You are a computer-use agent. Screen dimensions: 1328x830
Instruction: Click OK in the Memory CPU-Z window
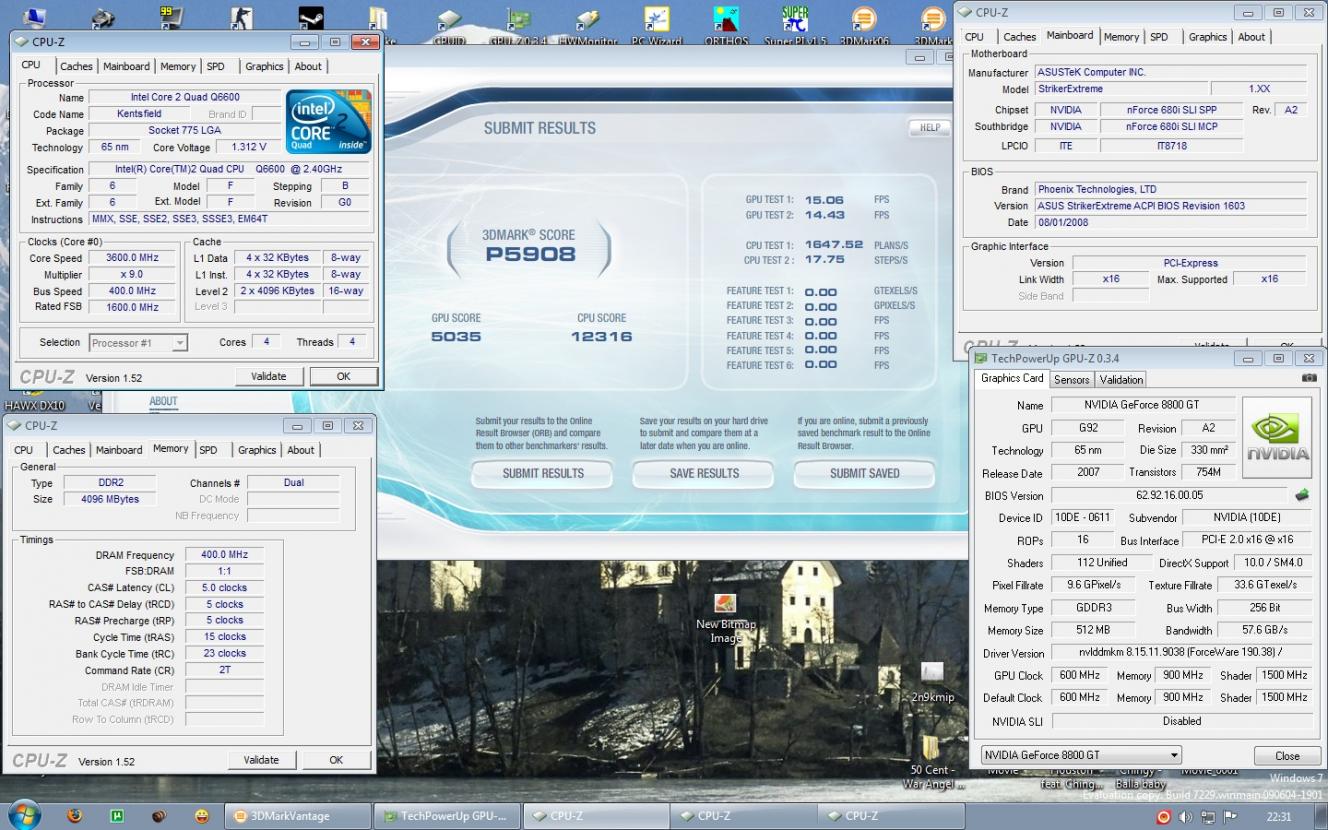tap(336, 760)
